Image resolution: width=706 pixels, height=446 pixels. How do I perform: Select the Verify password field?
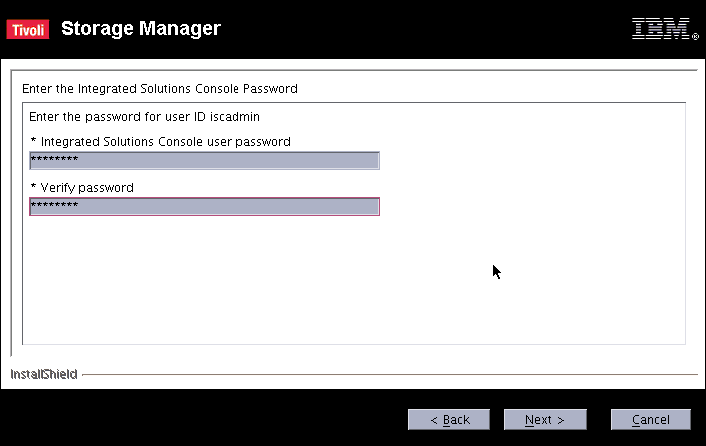click(204, 207)
